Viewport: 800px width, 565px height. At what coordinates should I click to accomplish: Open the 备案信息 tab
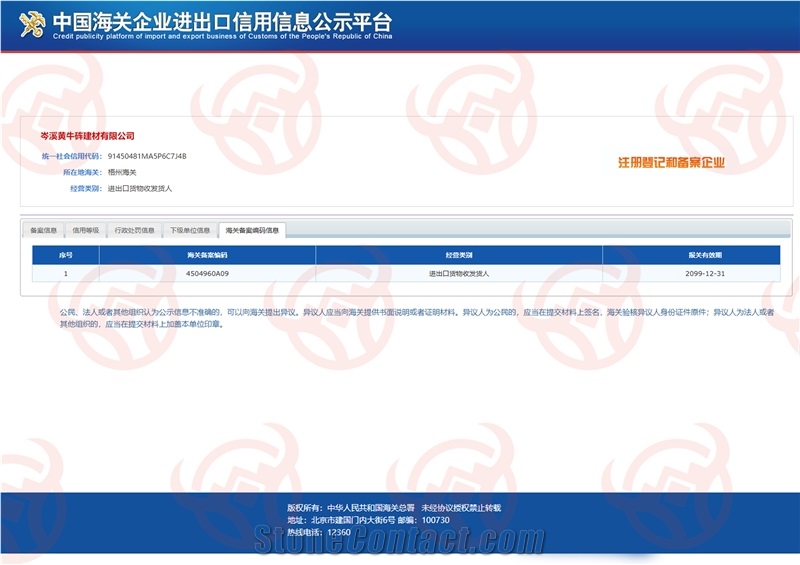pyautogui.click(x=43, y=230)
